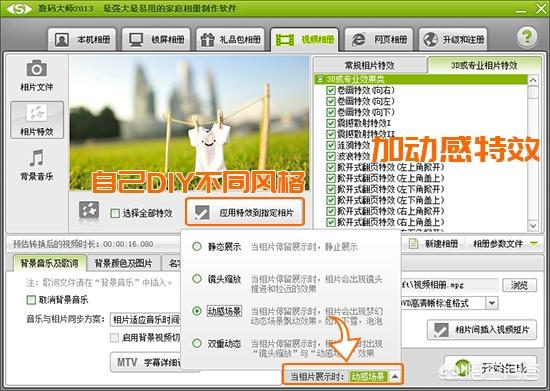Screen dimensions: 550x391
Task: Collapse the 3D或专业效果类 tree group
Action: tap(319, 79)
